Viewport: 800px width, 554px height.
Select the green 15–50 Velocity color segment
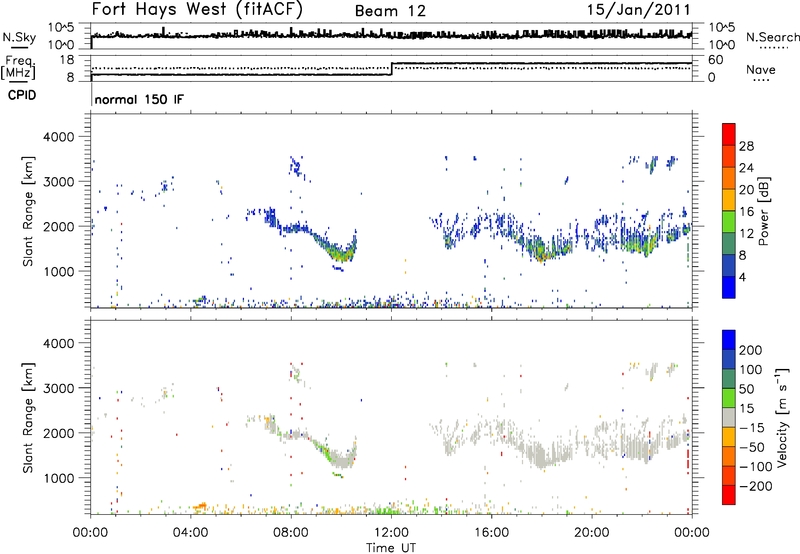(729, 398)
